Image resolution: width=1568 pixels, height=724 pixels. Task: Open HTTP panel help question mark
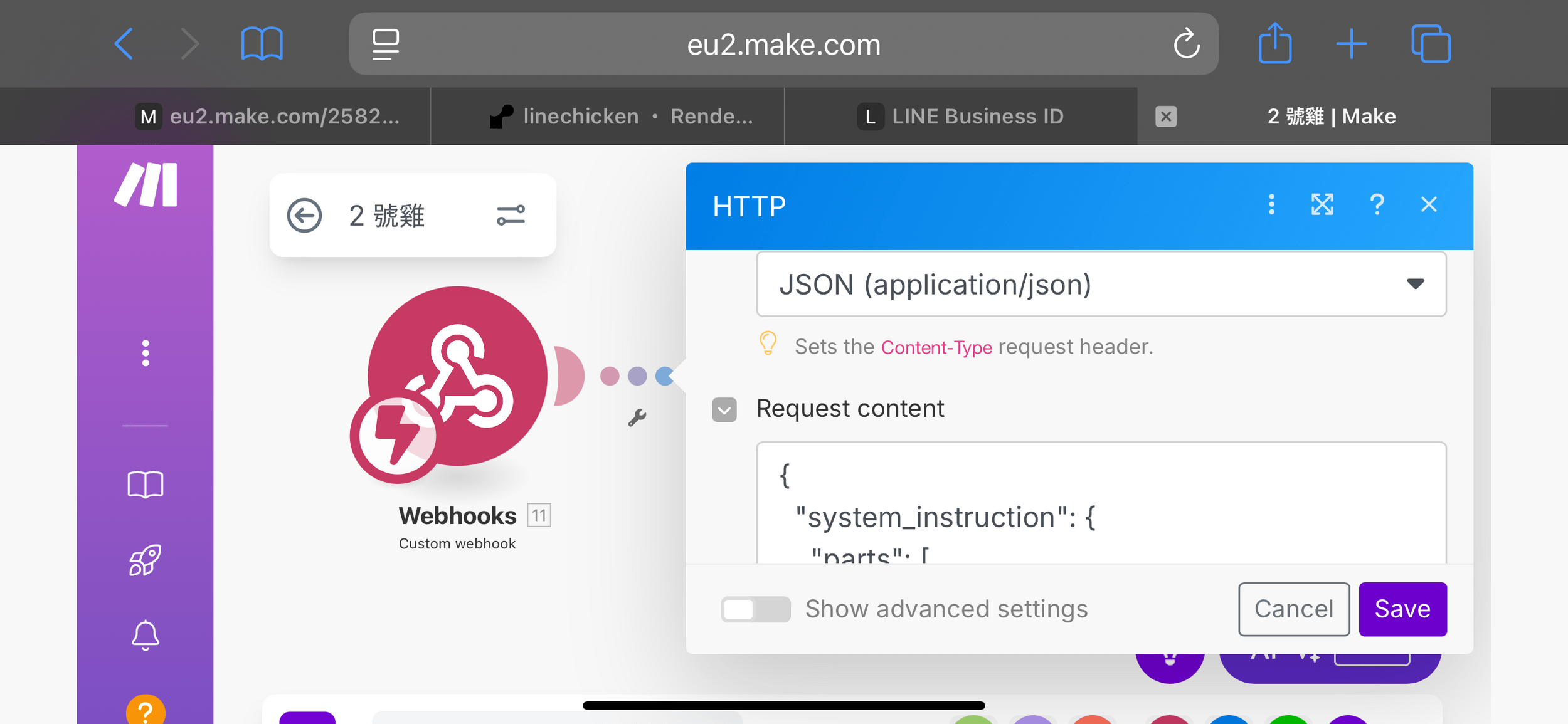(x=1377, y=204)
